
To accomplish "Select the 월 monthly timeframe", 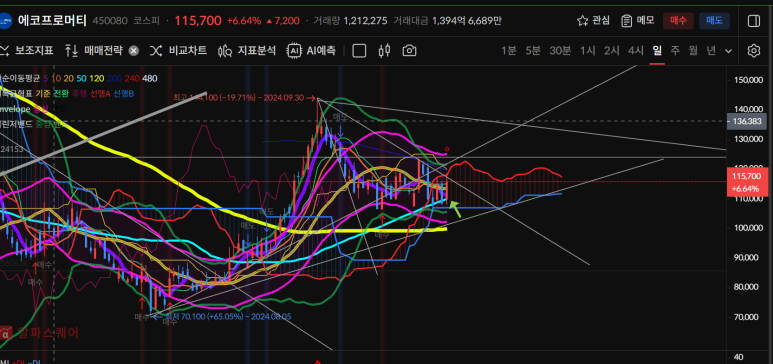I will point(693,50).
